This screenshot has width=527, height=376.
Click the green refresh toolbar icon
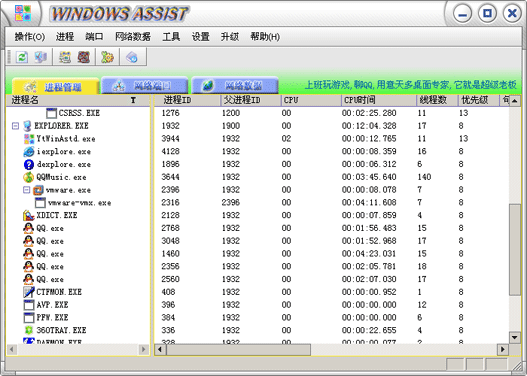(22, 57)
